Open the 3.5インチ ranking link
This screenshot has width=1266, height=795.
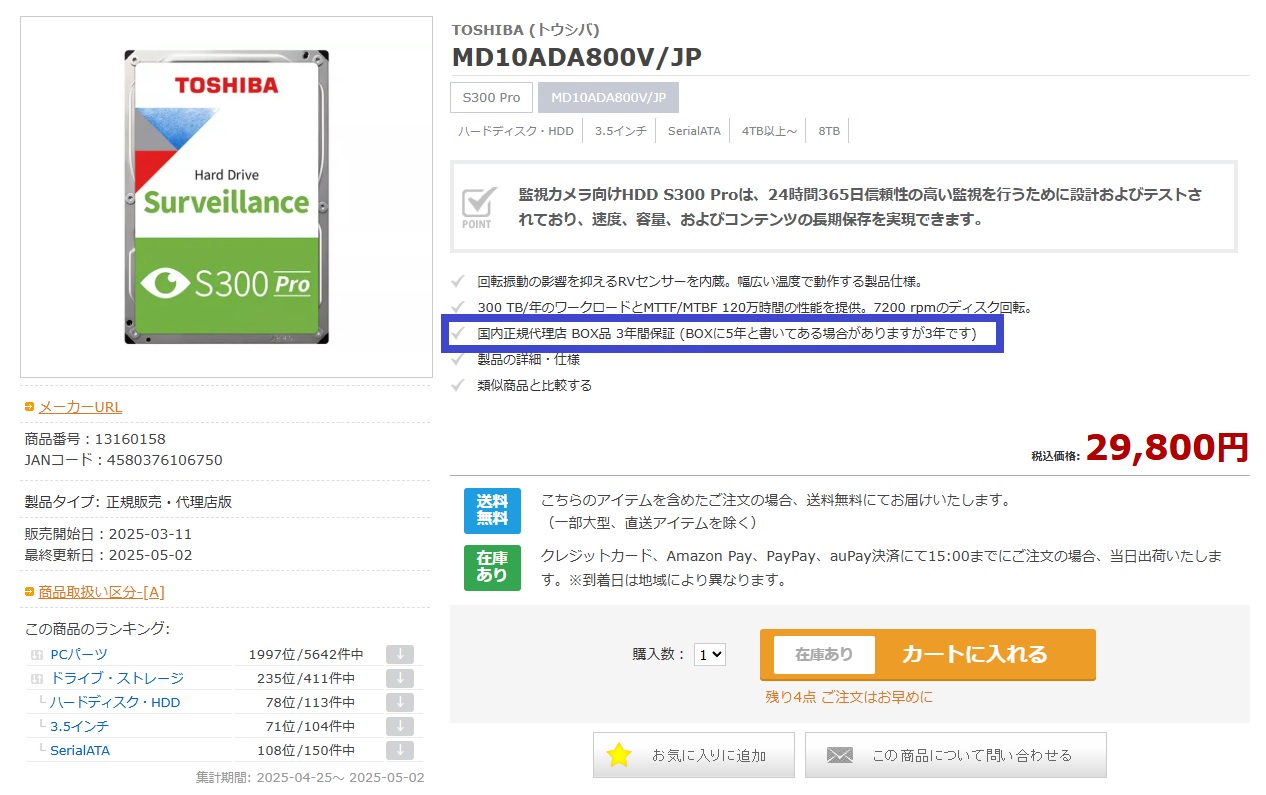(79, 726)
